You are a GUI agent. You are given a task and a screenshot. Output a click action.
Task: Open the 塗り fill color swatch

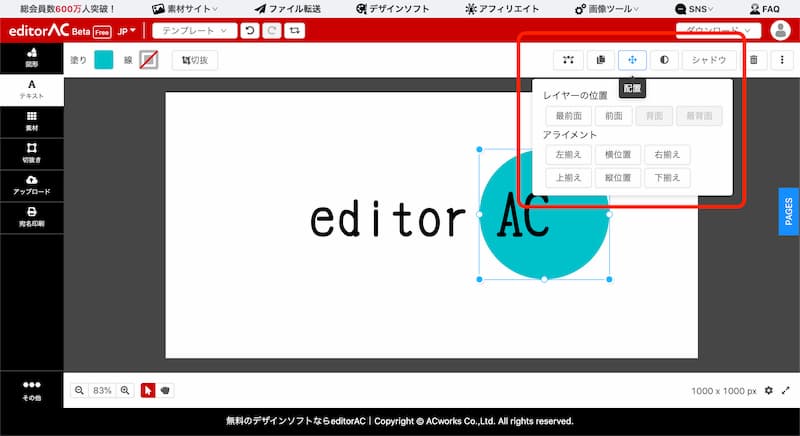[104, 60]
